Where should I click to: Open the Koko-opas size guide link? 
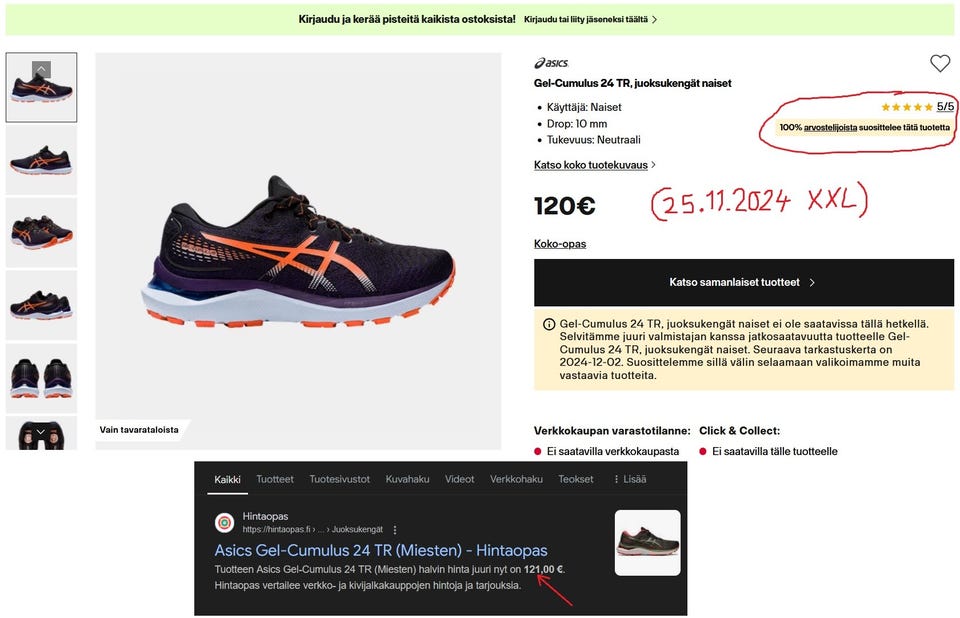pos(560,244)
